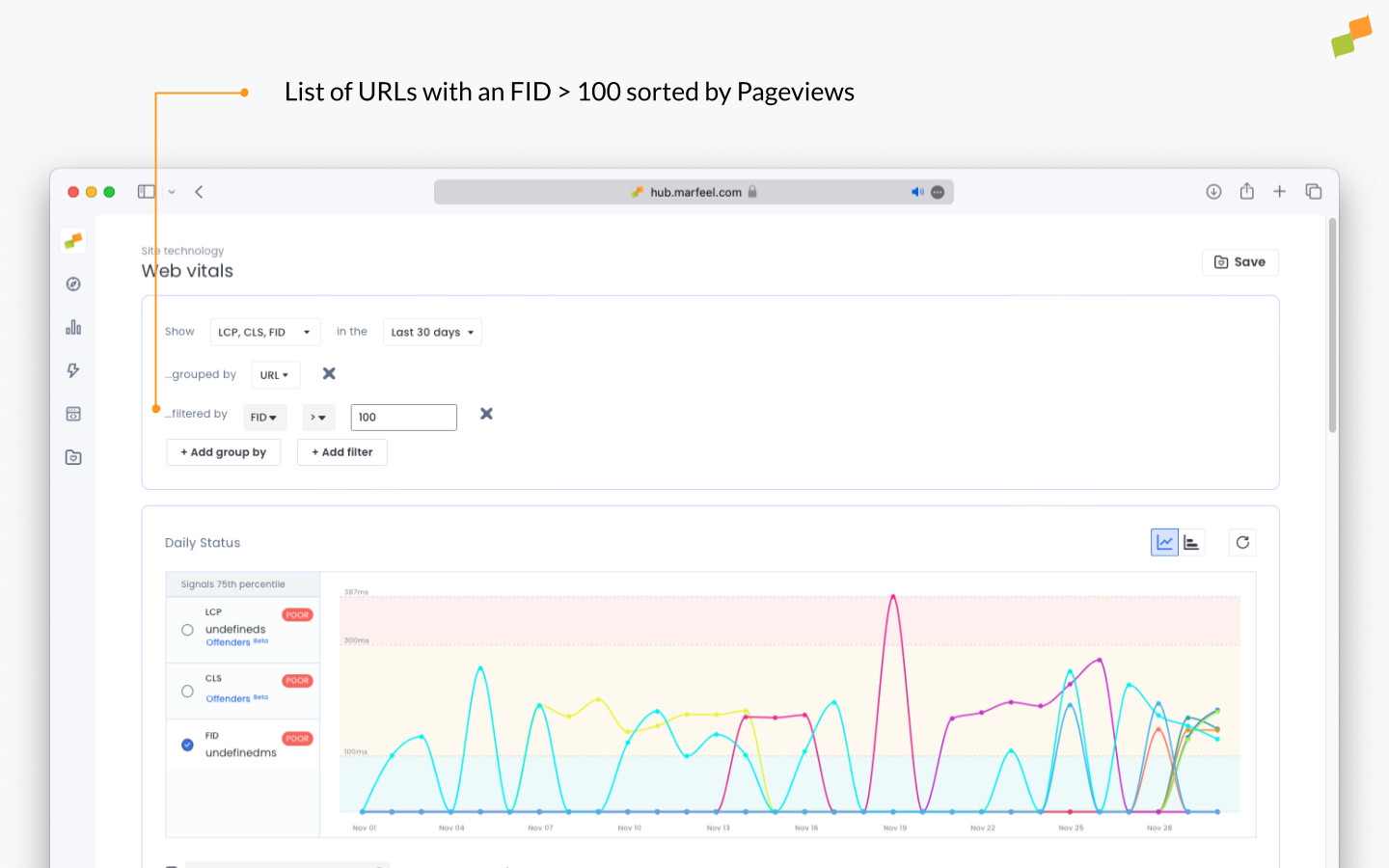The height and width of the screenshot is (868, 1389).
Task: Click the FID threshold value input field
Action: 403,417
